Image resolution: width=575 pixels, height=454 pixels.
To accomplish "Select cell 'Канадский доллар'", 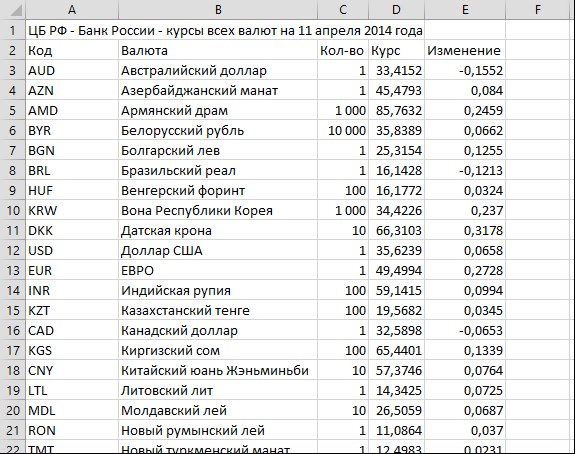I will [x=218, y=330].
